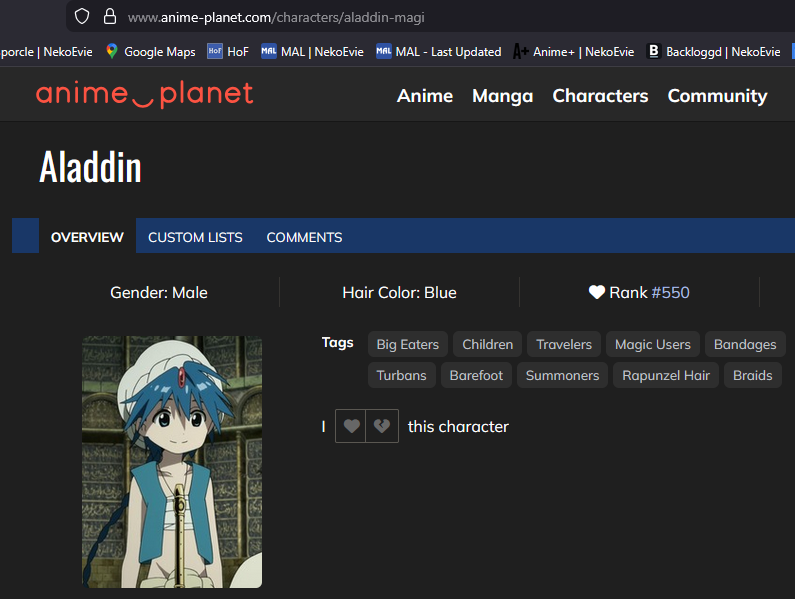Image resolution: width=795 pixels, height=599 pixels.
Task: Switch to the Custom Lists tab
Action: [x=195, y=236]
